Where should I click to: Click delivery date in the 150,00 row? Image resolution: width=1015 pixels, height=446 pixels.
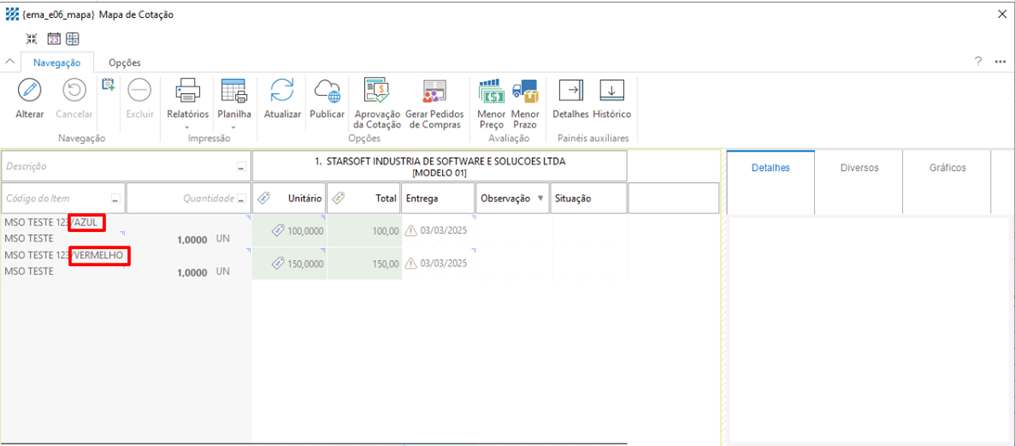[x=443, y=263]
